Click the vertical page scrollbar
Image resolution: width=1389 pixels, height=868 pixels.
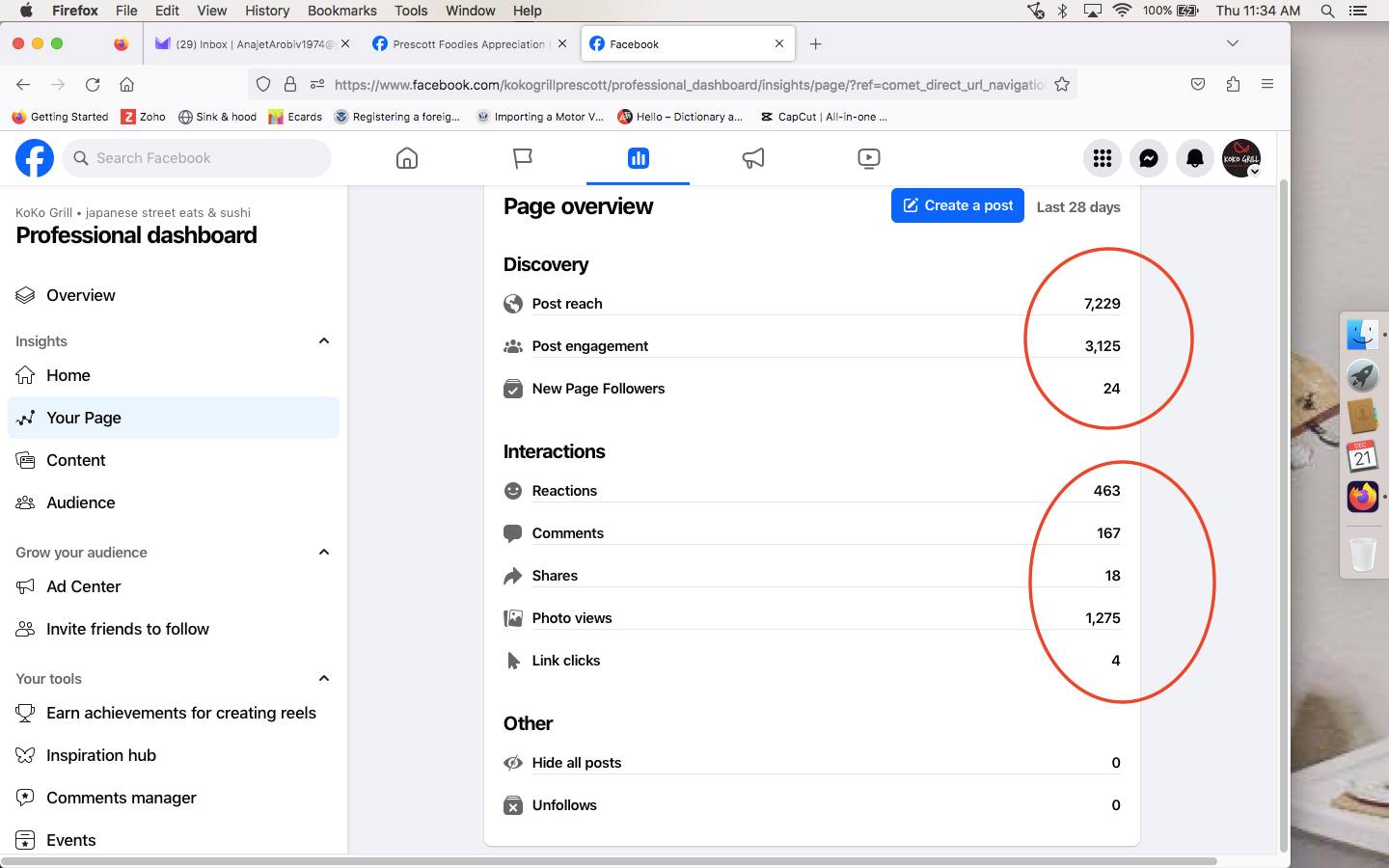pyautogui.click(x=1283, y=516)
